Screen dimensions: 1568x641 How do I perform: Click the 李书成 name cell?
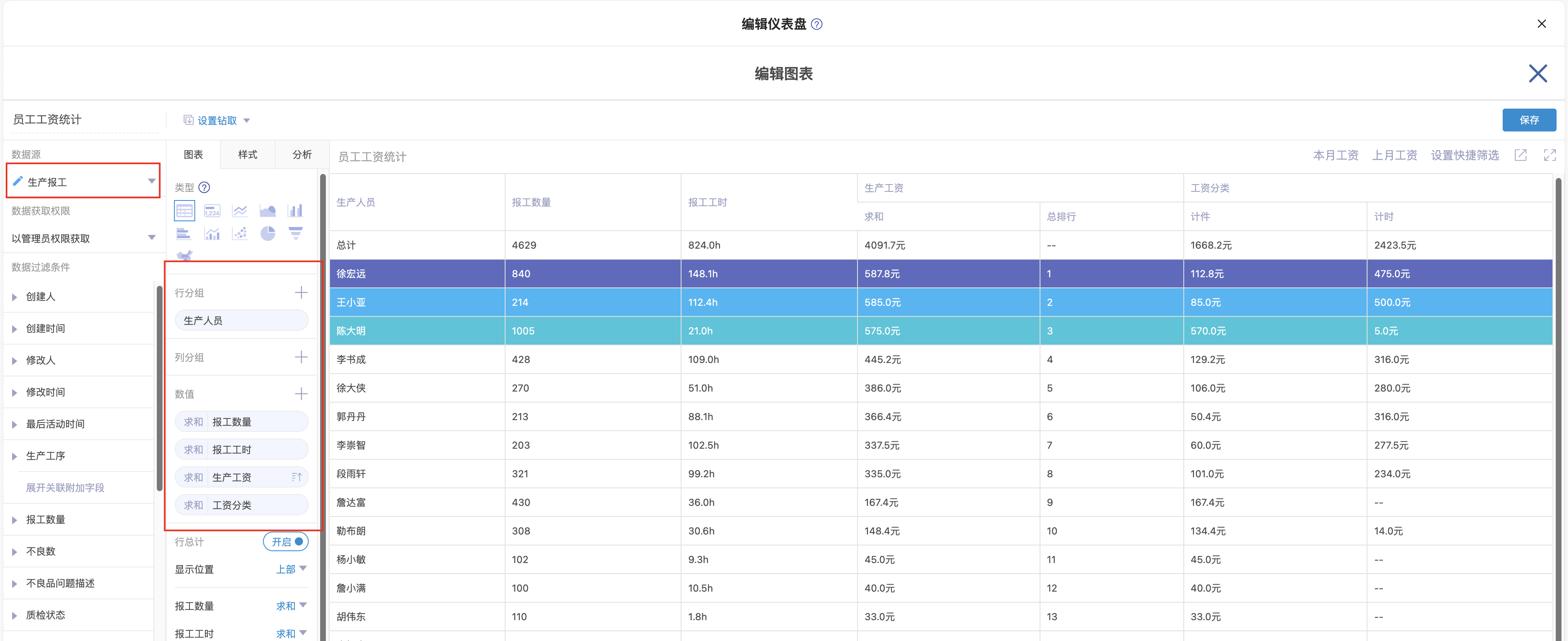pos(418,360)
